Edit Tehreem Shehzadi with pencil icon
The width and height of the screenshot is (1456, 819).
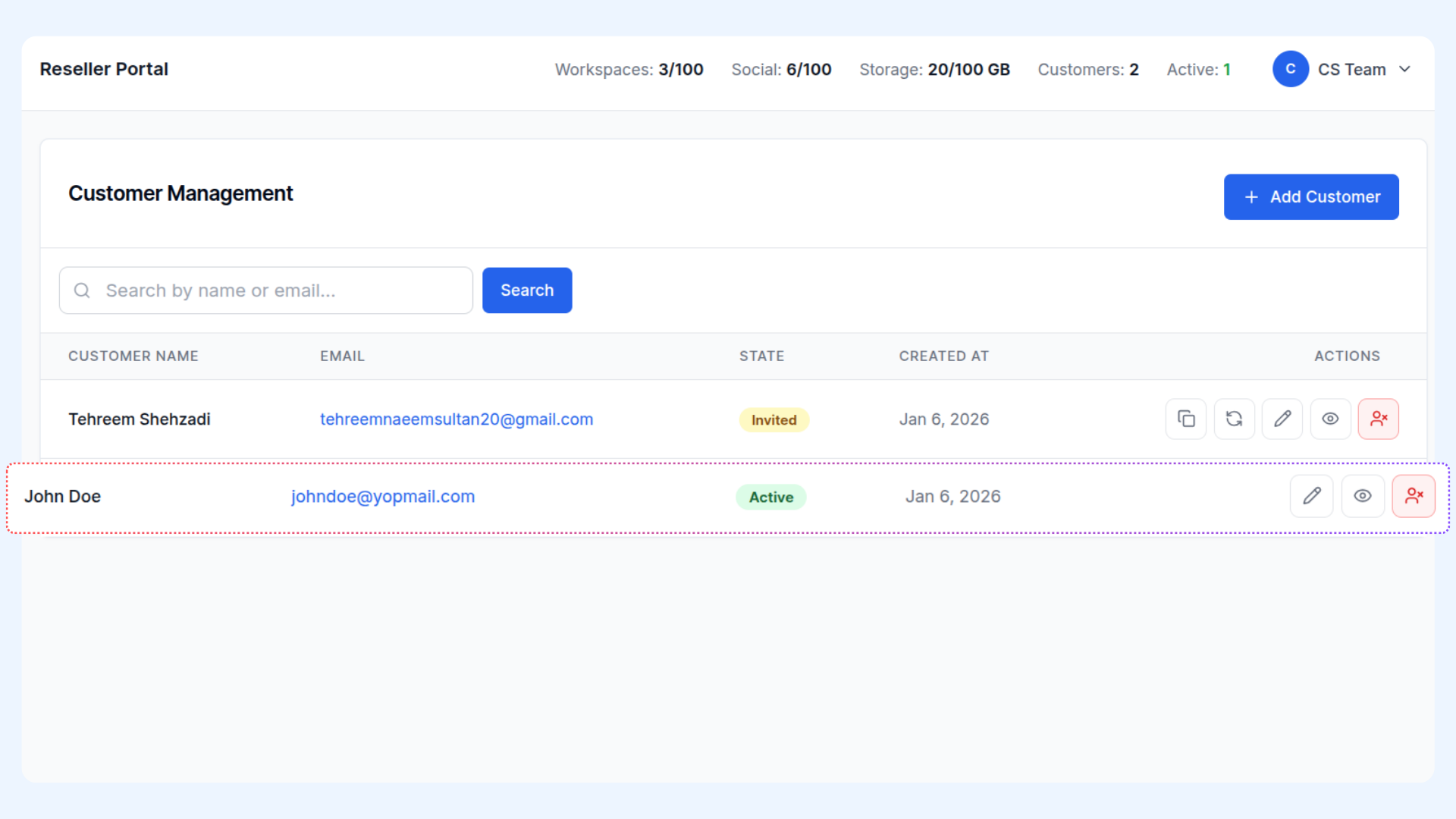(1282, 419)
